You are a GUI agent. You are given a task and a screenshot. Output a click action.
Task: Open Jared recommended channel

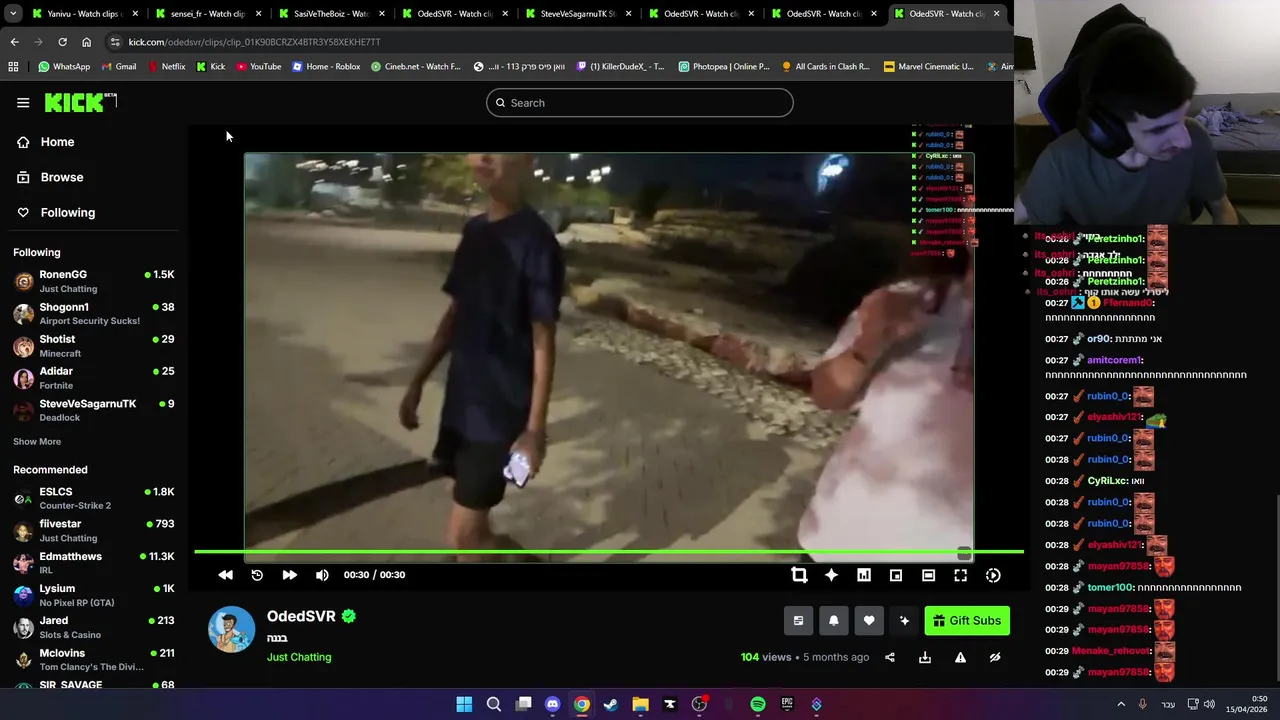coord(94,627)
